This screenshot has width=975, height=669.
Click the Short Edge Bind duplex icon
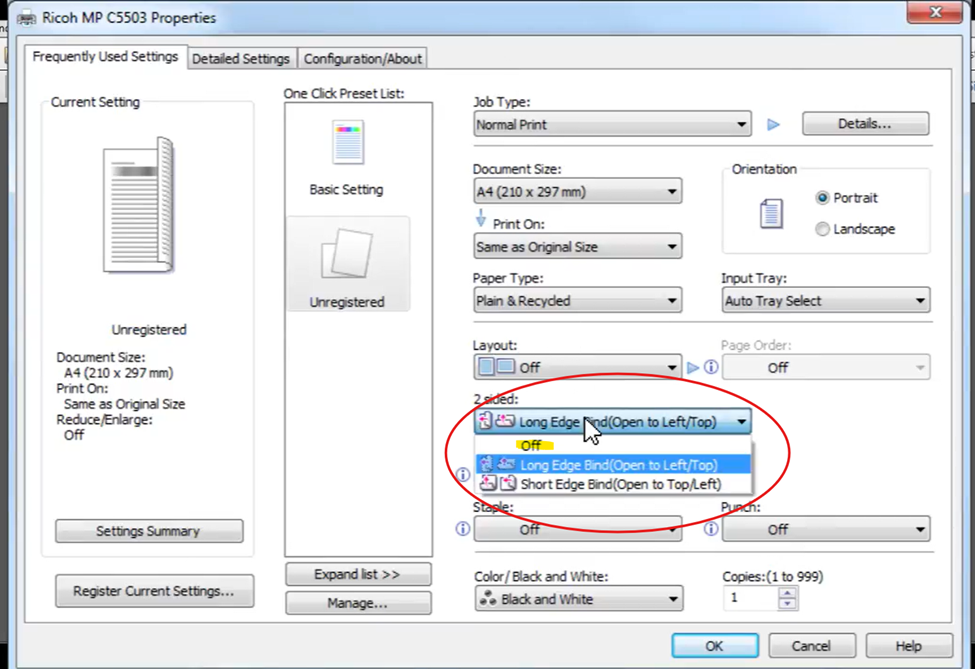(498, 483)
